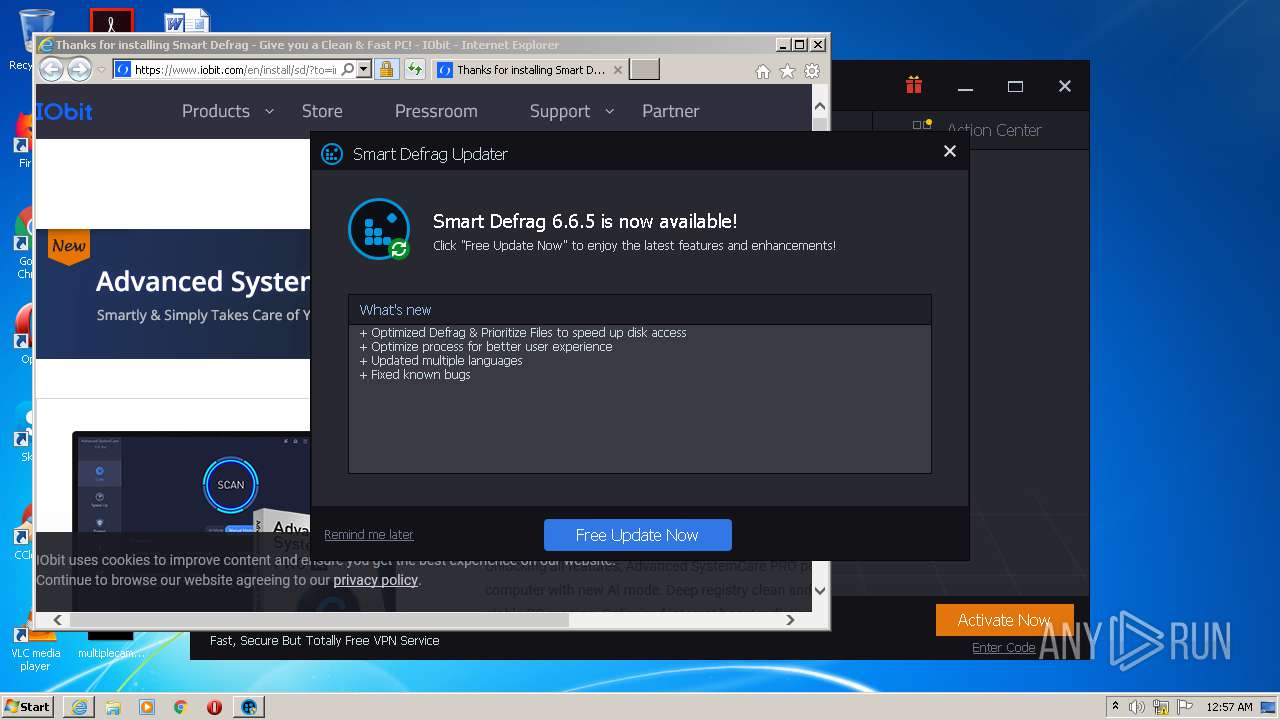Choose Remind me later link
This screenshot has width=1280, height=720.
click(x=368, y=535)
